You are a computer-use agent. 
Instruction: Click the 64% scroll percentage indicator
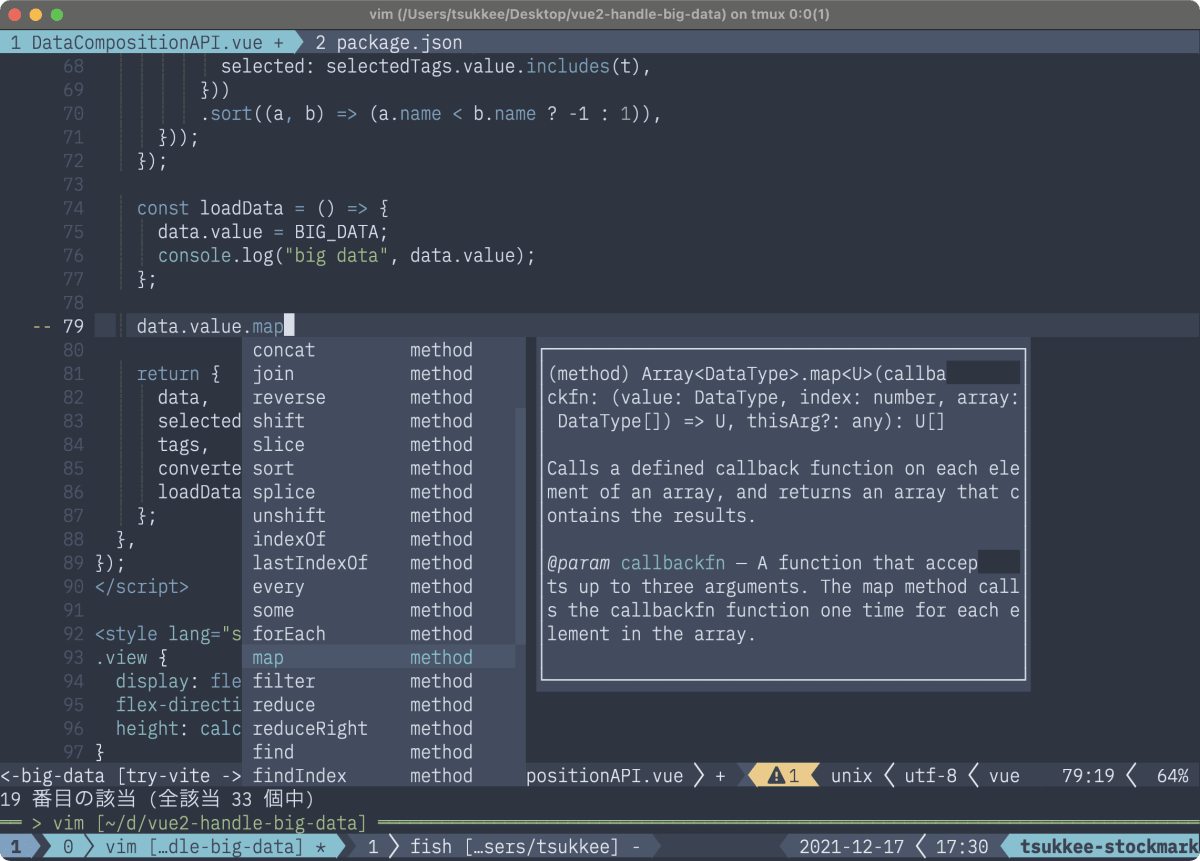click(1172, 776)
